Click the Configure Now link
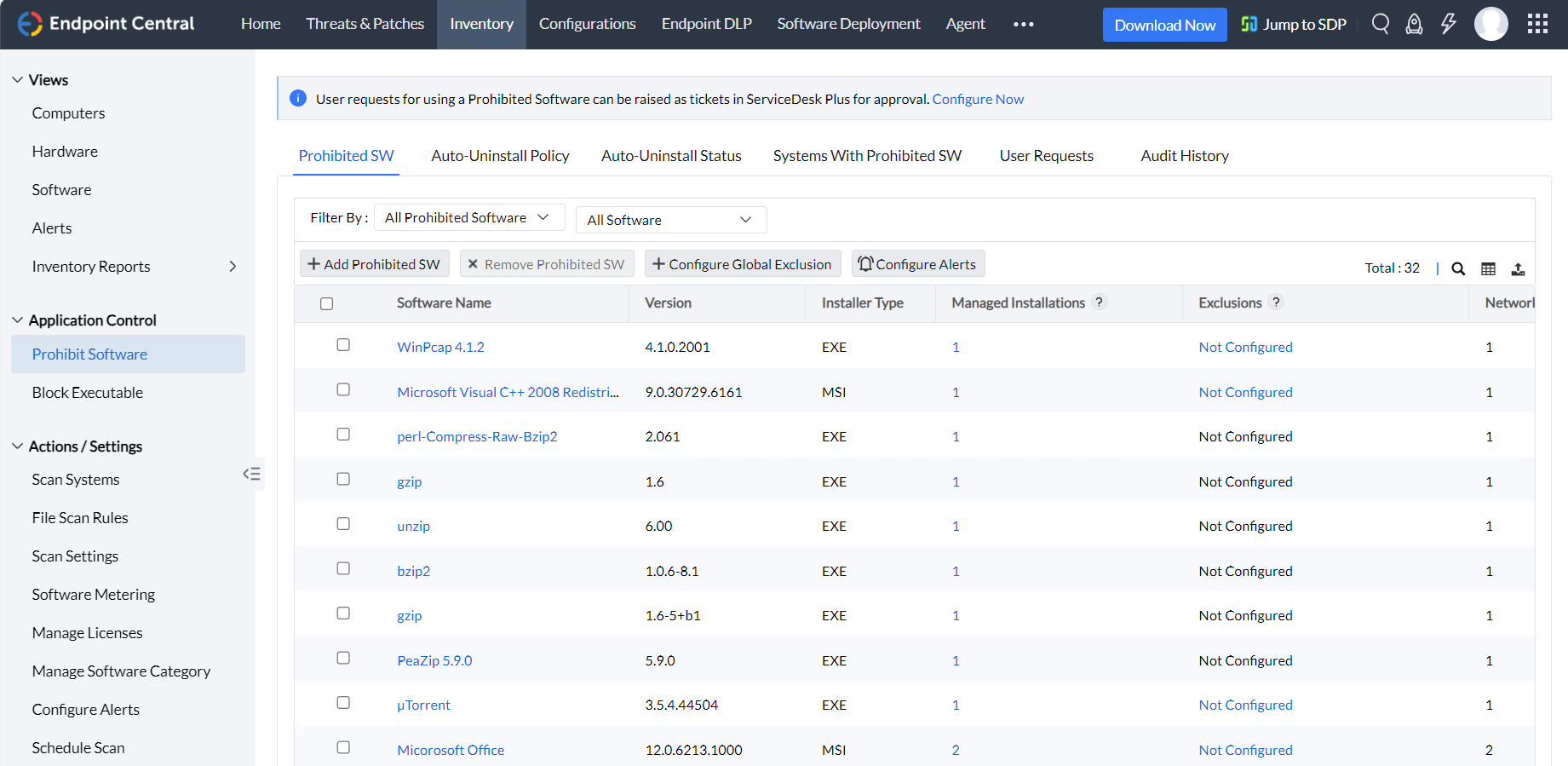Screen dimensions: 1568x766 point(978,99)
